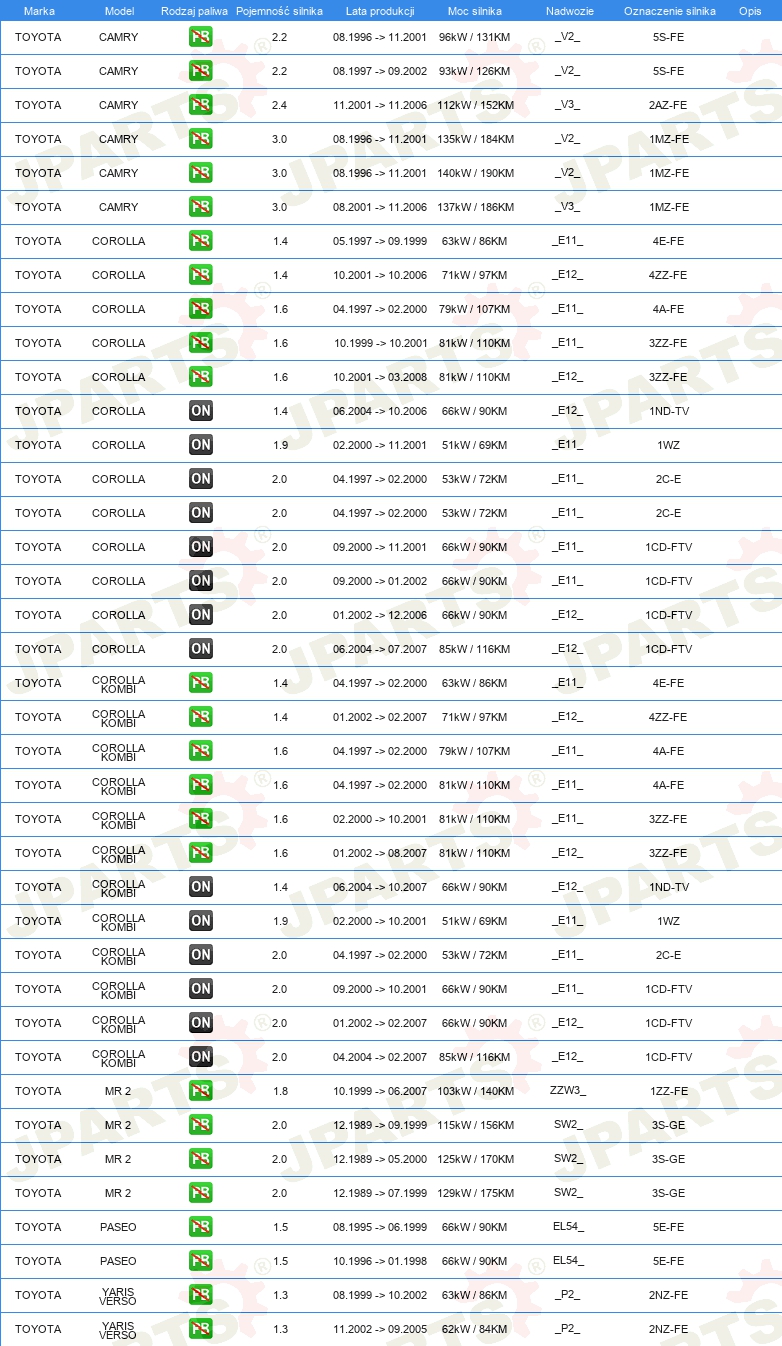The image size is (782, 1346).
Task: Click the ZZW3_ body code cell
Action: coord(568,1091)
